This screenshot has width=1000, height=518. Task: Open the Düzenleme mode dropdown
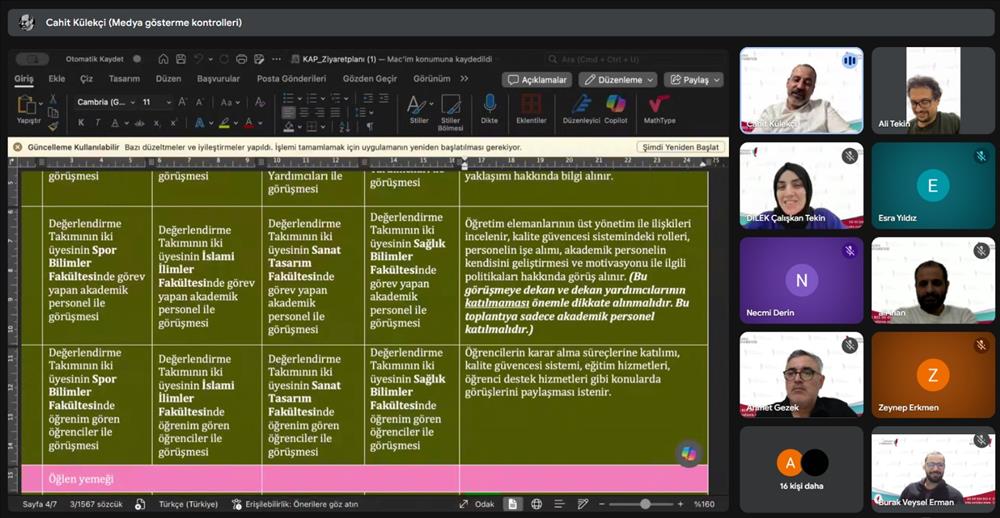[x=617, y=80]
